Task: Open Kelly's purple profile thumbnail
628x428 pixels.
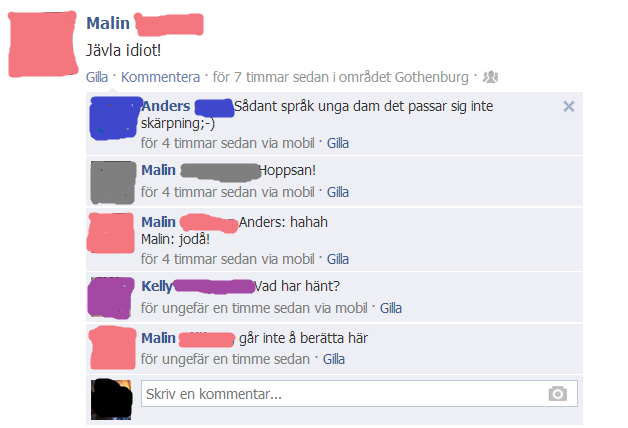Action: [x=111, y=298]
